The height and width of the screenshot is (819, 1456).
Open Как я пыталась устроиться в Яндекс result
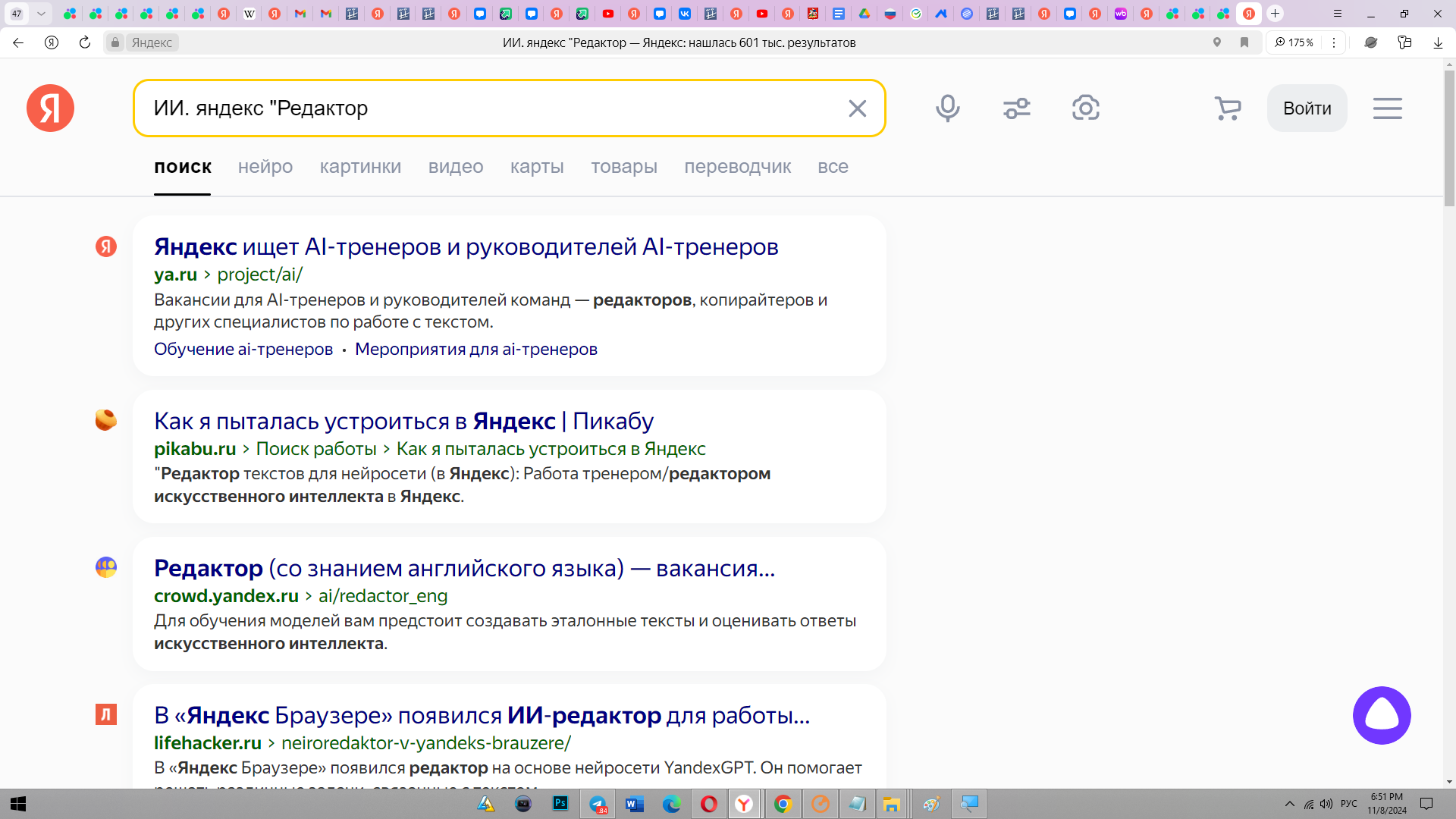point(403,421)
